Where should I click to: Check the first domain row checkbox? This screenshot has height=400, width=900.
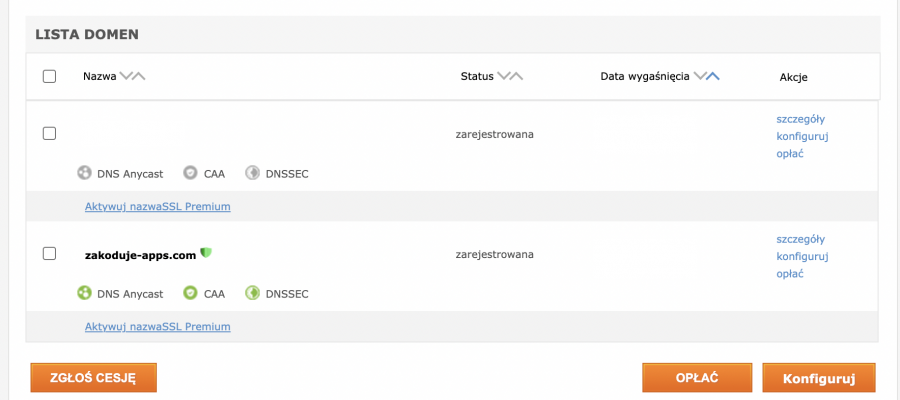pos(49,134)
